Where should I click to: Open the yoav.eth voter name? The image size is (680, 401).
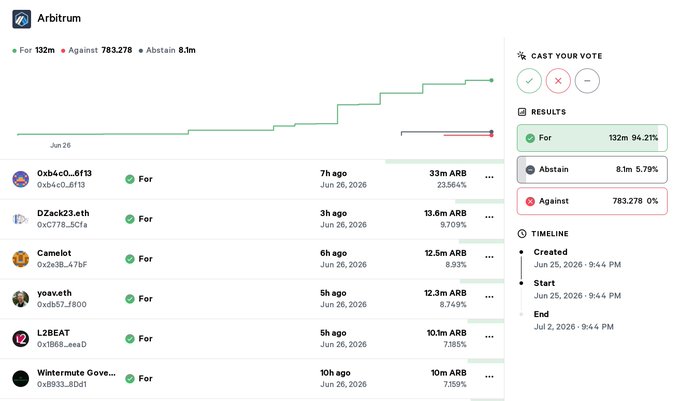point(54,293)
